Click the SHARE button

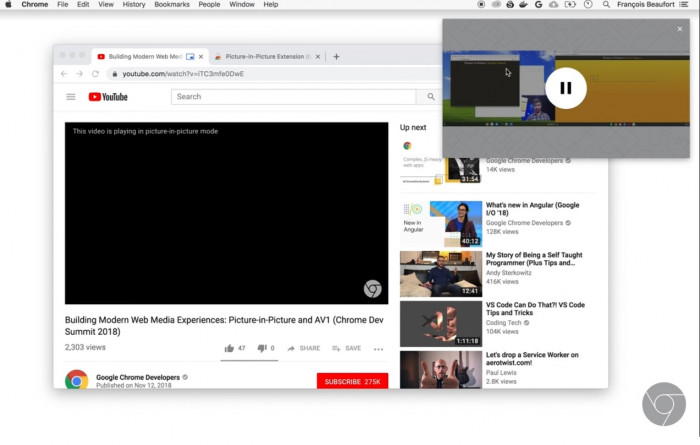coord(304,348)
